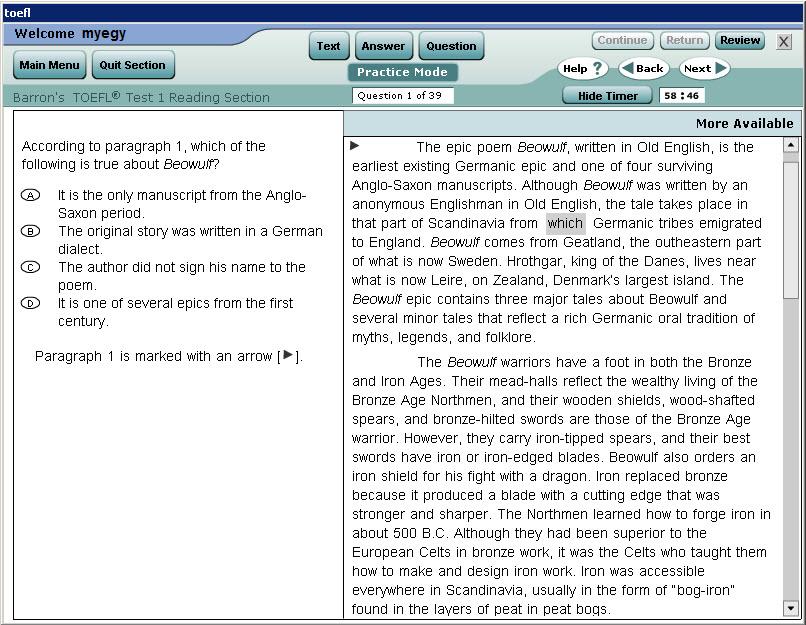Click the highlighted word "which" in passage

pyautogui.click(x=565, y=223)
